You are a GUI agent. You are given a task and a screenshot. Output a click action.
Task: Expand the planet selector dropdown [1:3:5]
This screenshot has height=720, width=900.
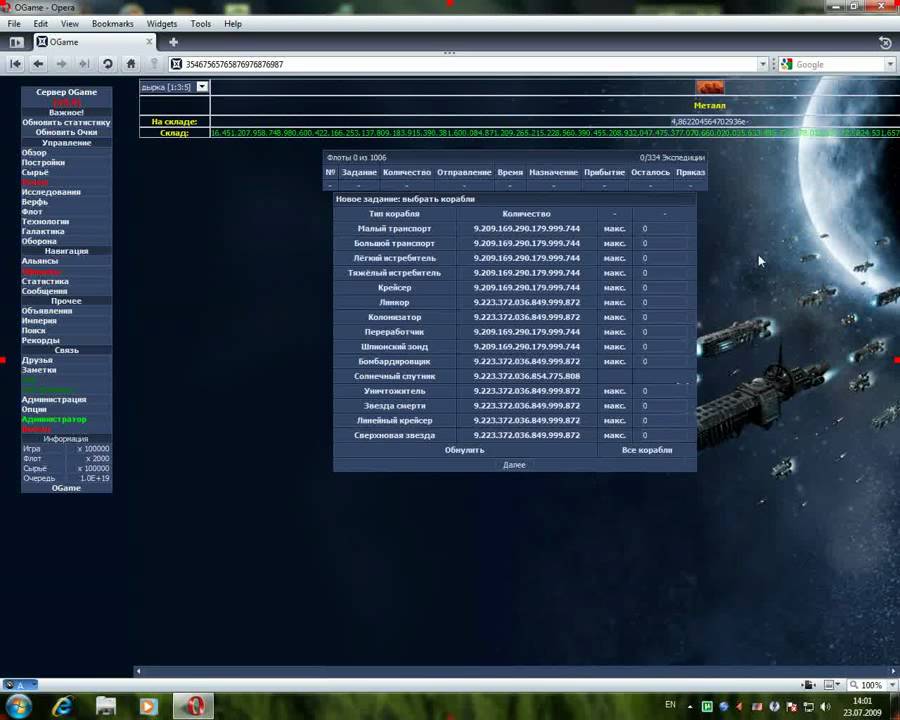click(202, 87)
